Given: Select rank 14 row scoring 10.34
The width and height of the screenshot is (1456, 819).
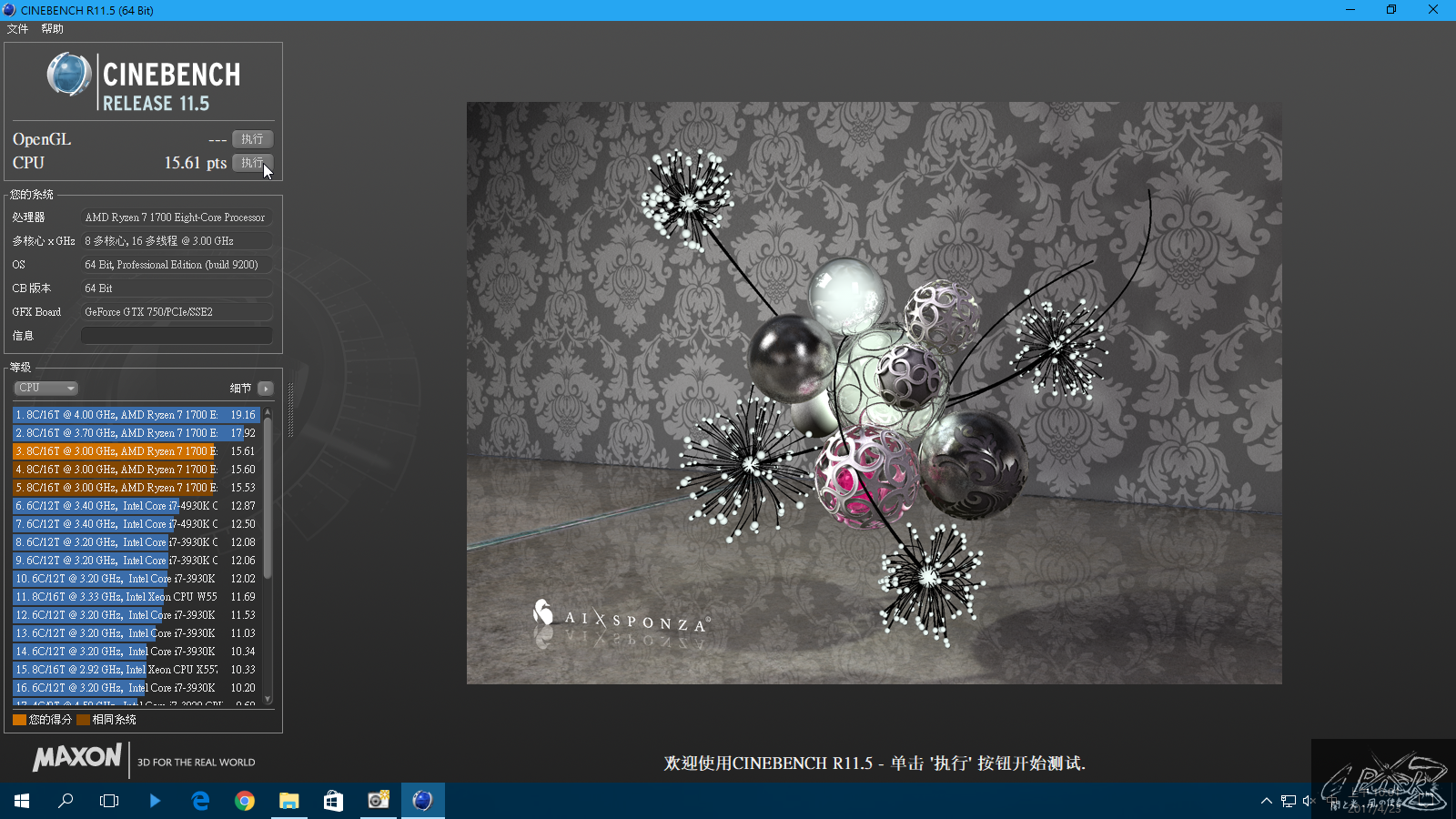Looking at the screenshot, I should (136, 652).
